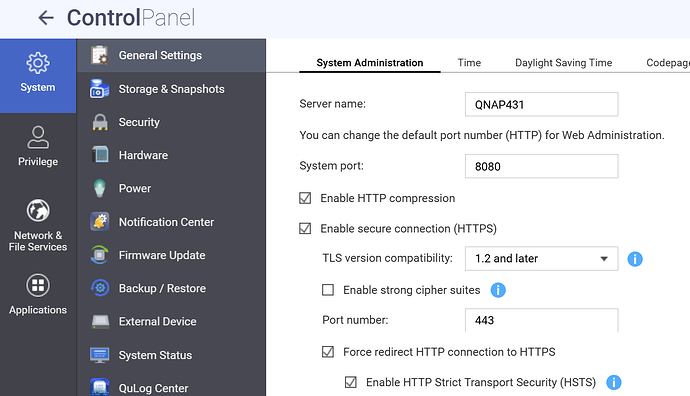Uncheck Force redirect HTTP connection to HTTPS

[x=328, y=352]
